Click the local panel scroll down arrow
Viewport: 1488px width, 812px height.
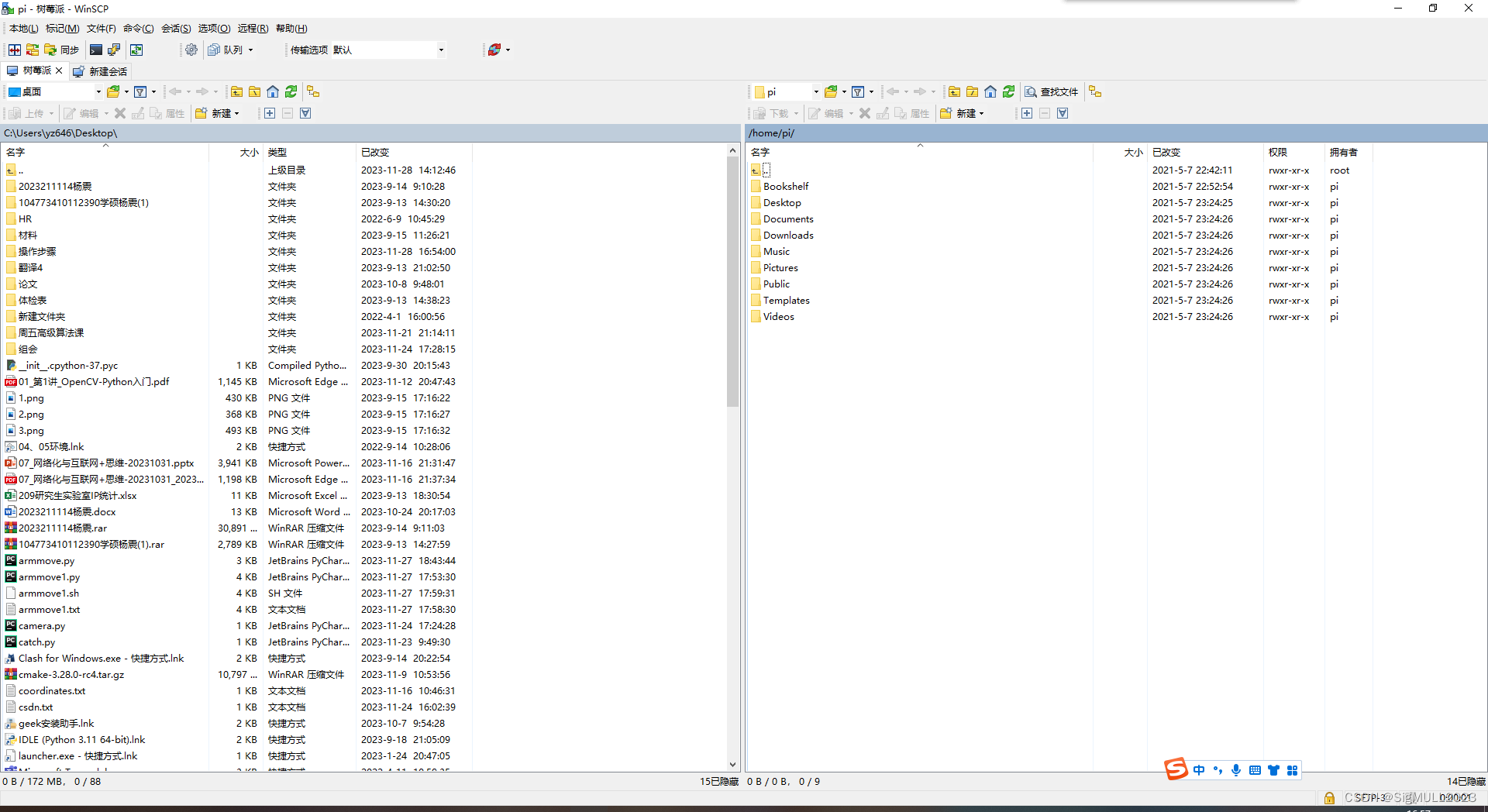[732, 764]
